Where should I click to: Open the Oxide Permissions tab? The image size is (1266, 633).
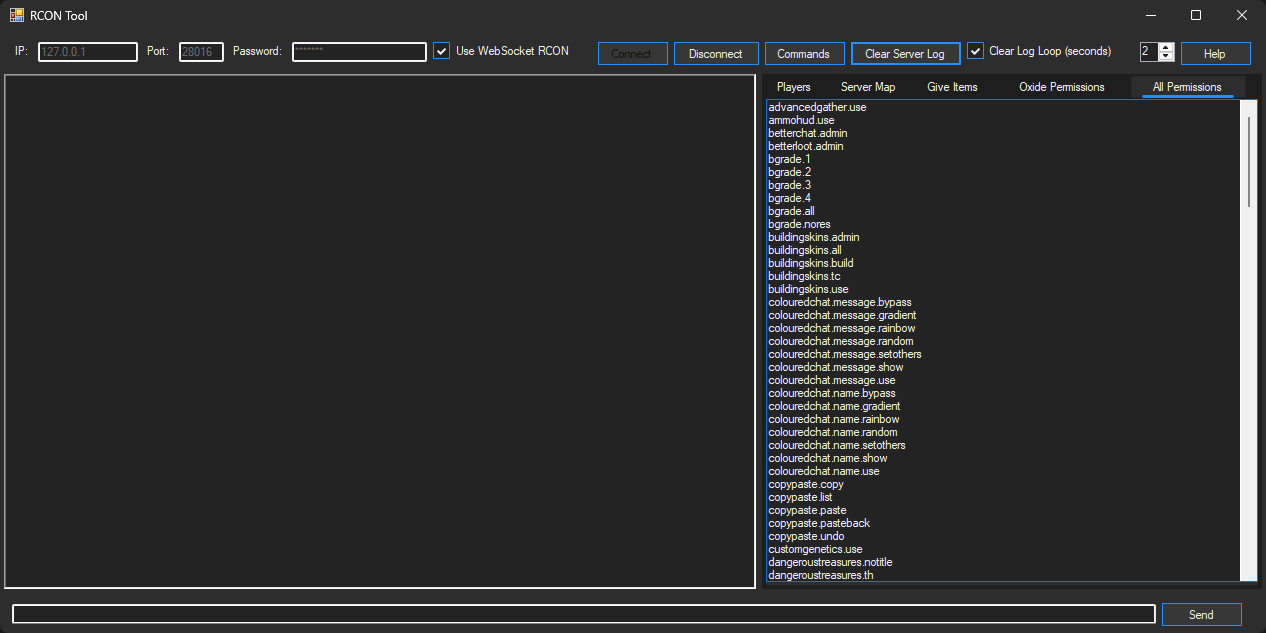[1061, 87]
